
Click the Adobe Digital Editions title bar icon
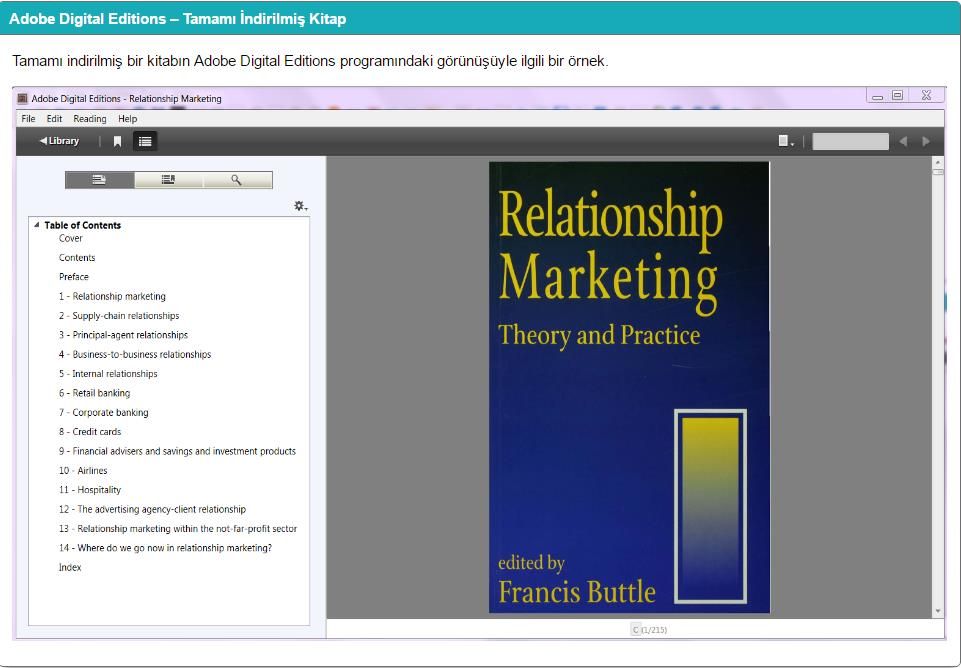coord(23,99)
